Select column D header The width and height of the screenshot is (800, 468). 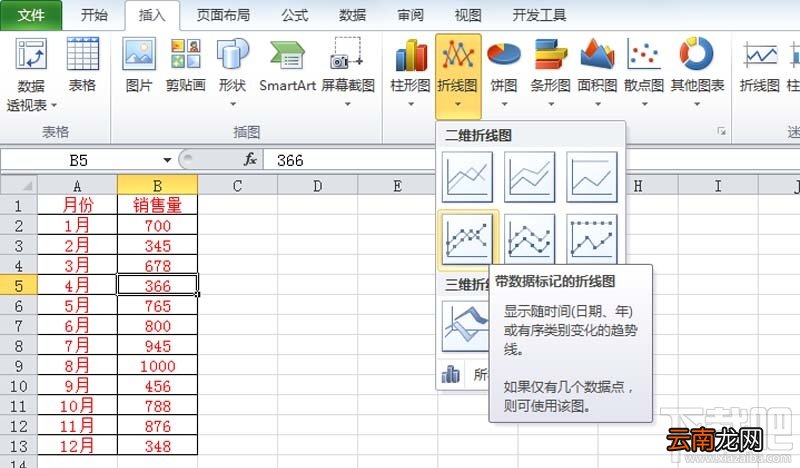[x=317, y=185]
